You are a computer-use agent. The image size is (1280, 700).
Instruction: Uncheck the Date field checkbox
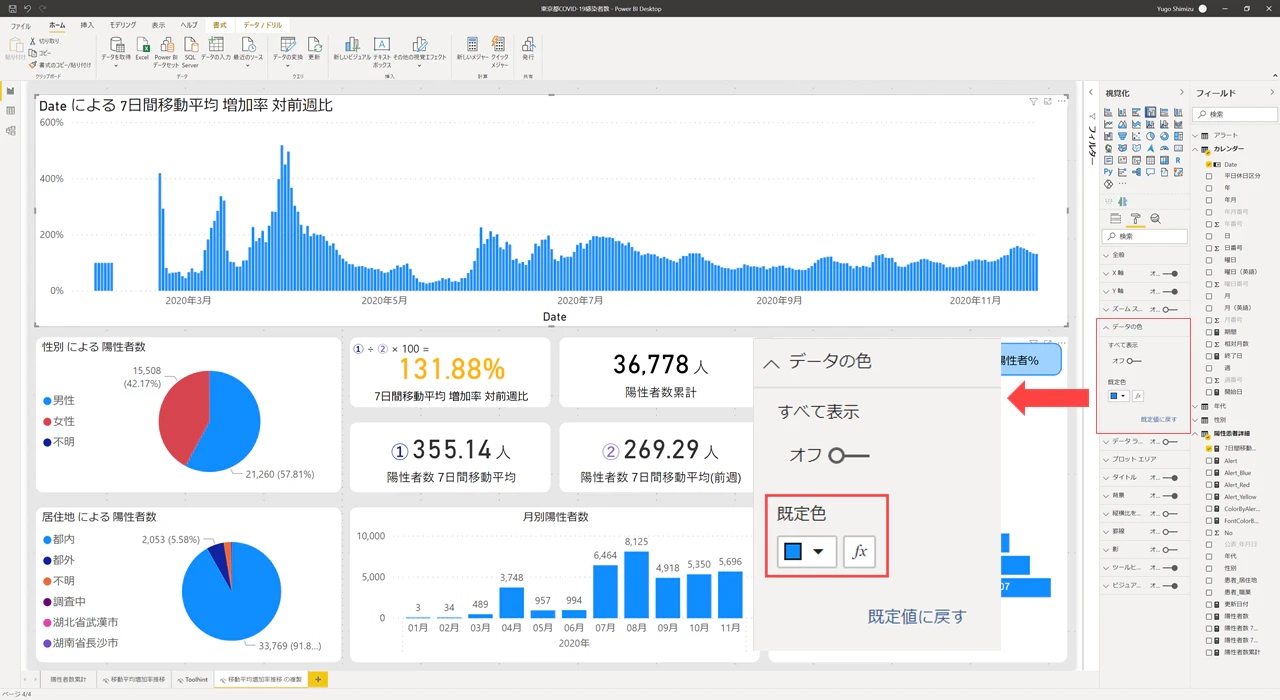[1209, 164]
